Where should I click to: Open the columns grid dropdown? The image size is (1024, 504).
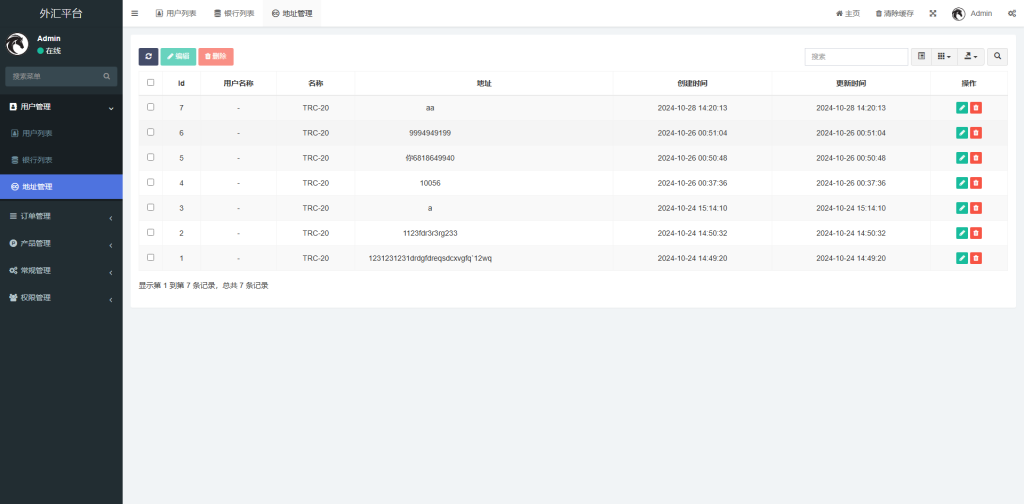tap(943, 57)
